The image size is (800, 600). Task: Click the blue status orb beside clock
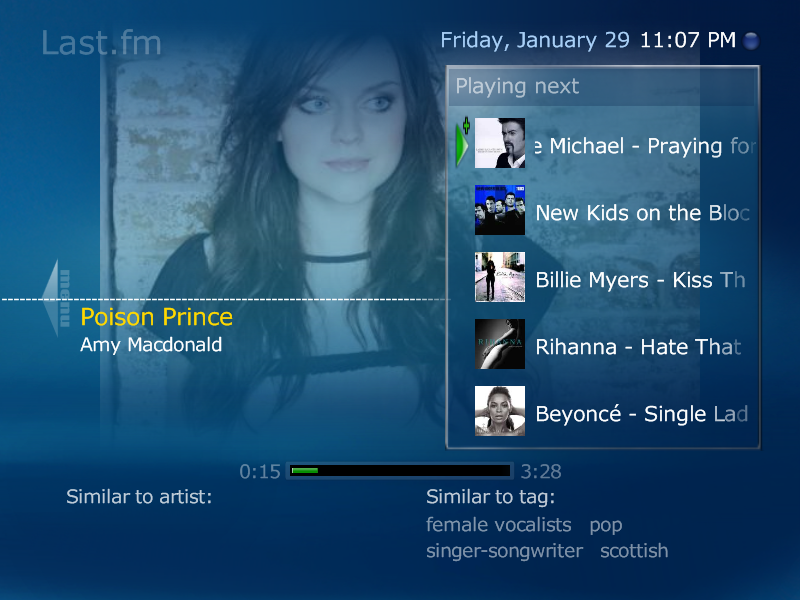click(x=751, y=40)
